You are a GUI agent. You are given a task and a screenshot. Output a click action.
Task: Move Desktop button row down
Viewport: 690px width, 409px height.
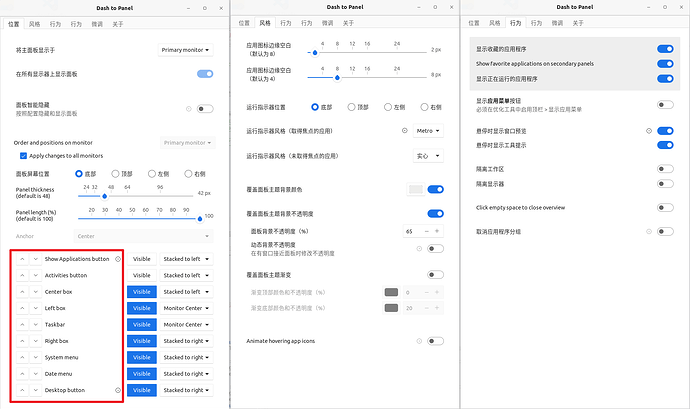36,390
